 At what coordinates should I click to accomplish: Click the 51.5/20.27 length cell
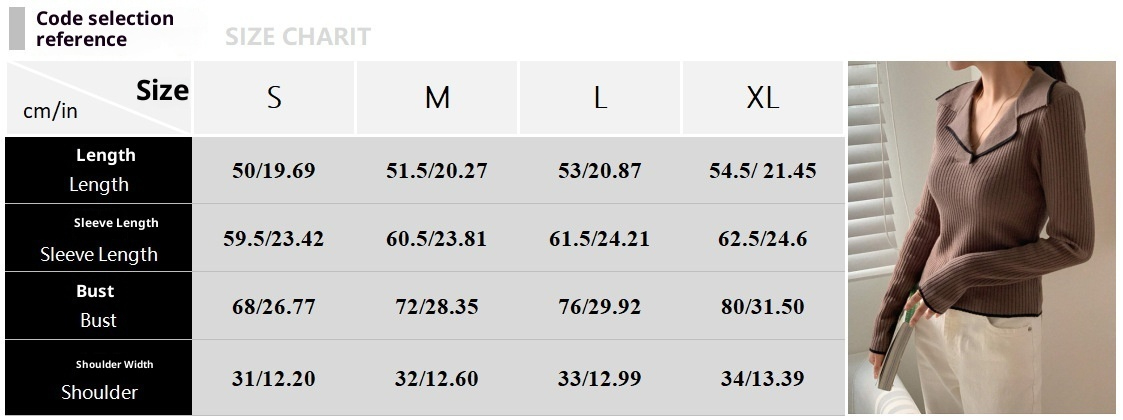click(437, 171)
